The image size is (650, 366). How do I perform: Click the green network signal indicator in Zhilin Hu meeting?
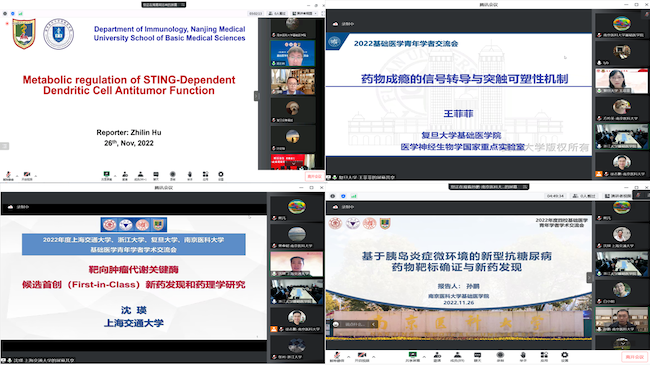click(20, 13)
